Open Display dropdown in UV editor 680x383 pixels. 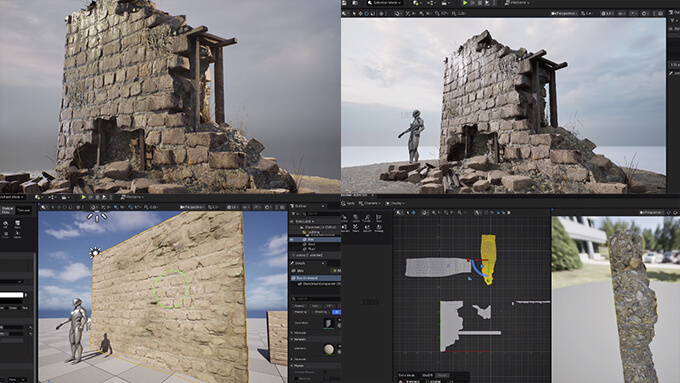pyautogui.click(x=394, y=203)
